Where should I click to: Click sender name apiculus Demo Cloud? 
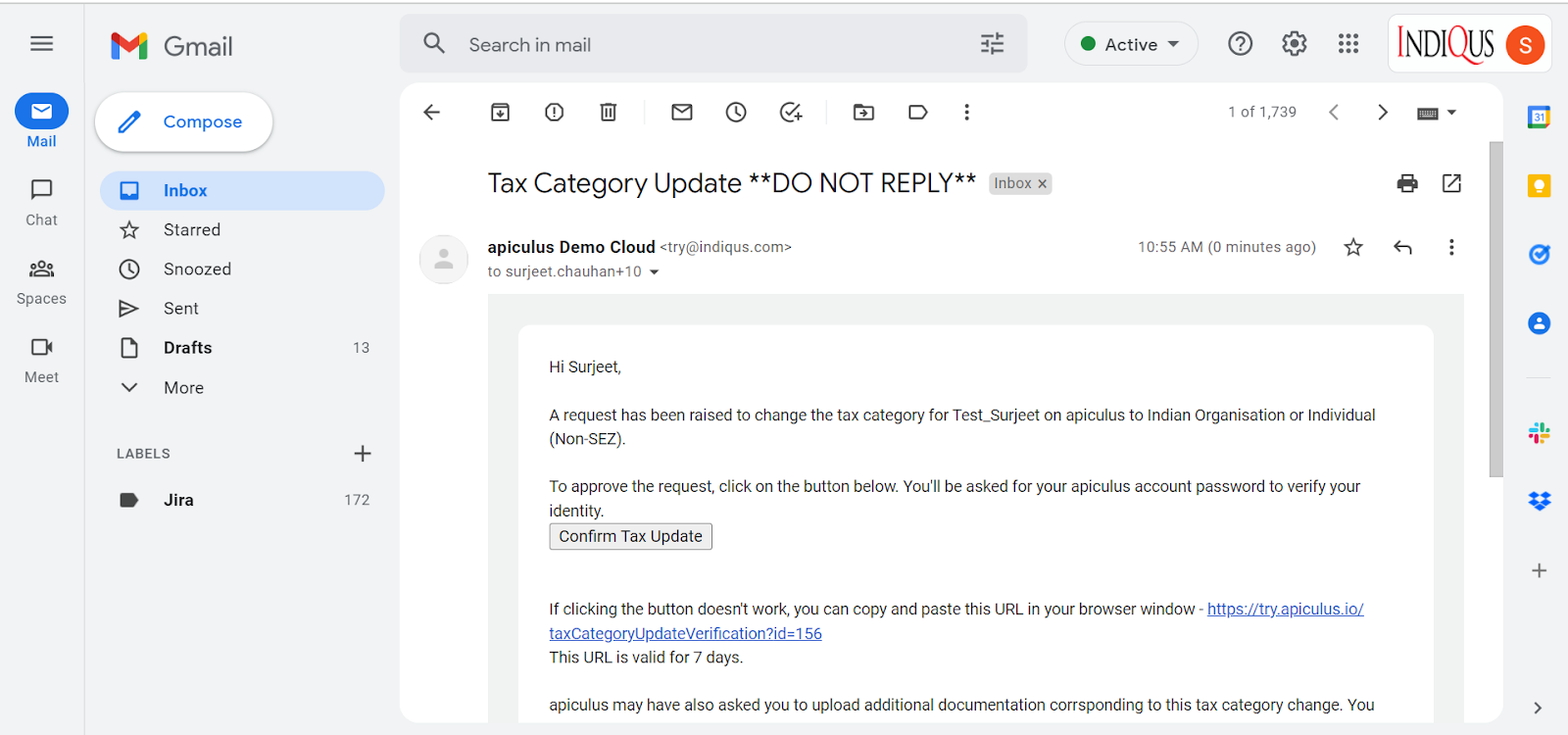571,247
